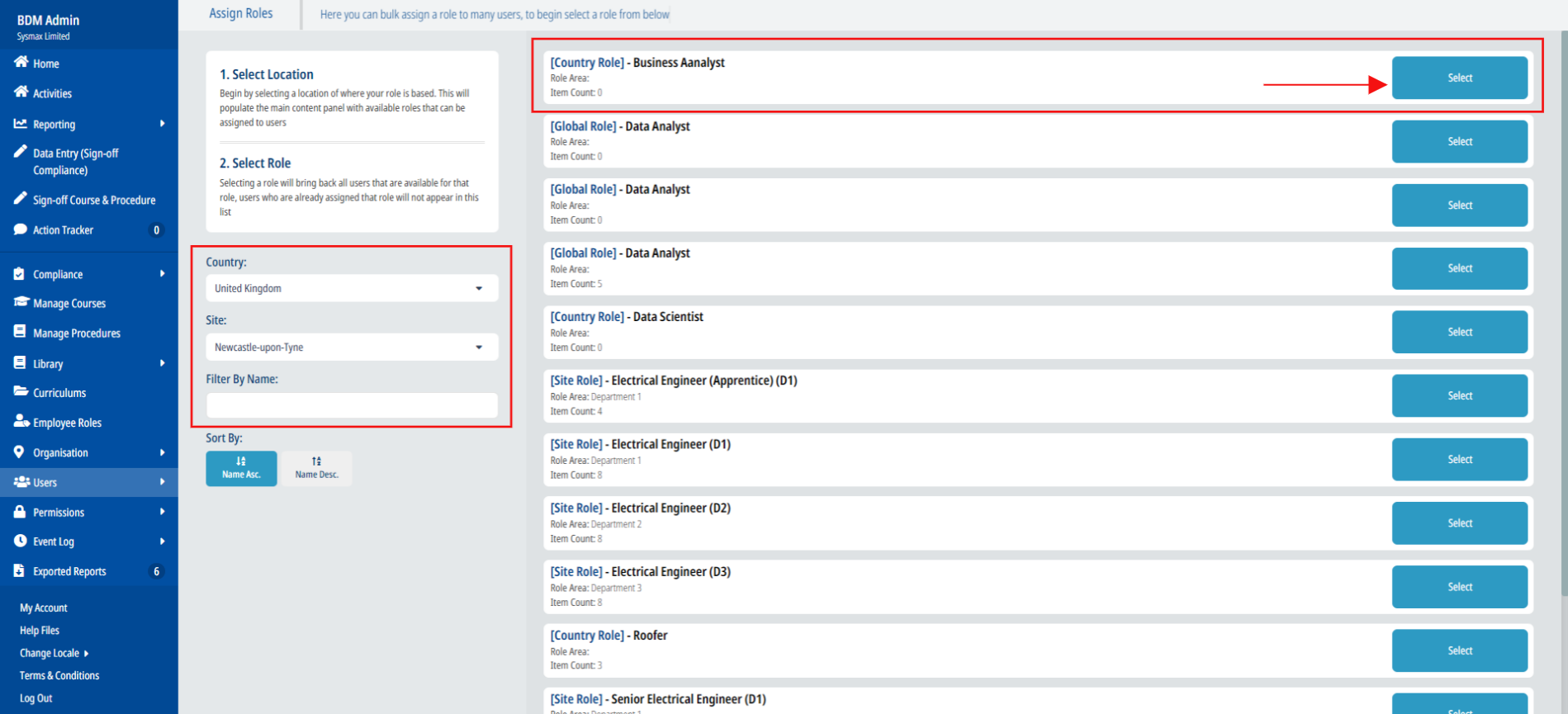Viewport: 1568px width, 714px height.
Task: Click the Reporting chart icon
Action: click(x=20, y=123)
